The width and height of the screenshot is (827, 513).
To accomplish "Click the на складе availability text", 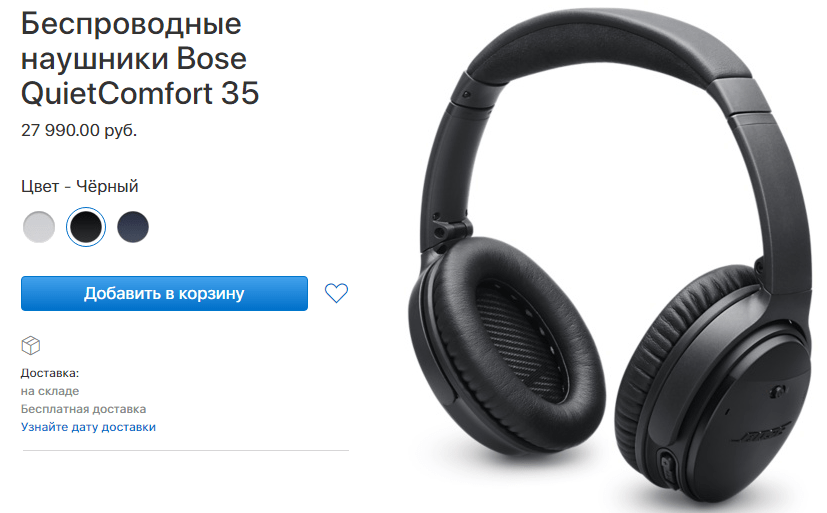I will click(x=50, y=391).
